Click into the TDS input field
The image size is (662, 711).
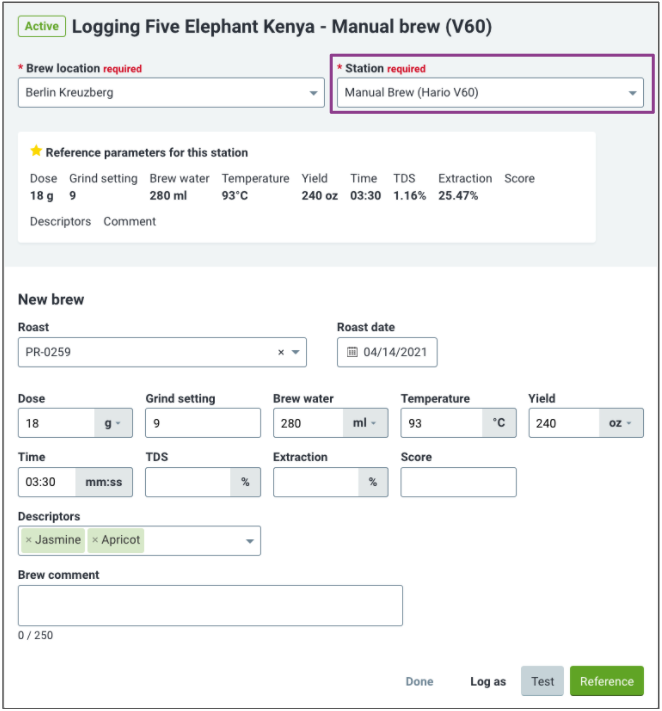click(x=188, y=482)
